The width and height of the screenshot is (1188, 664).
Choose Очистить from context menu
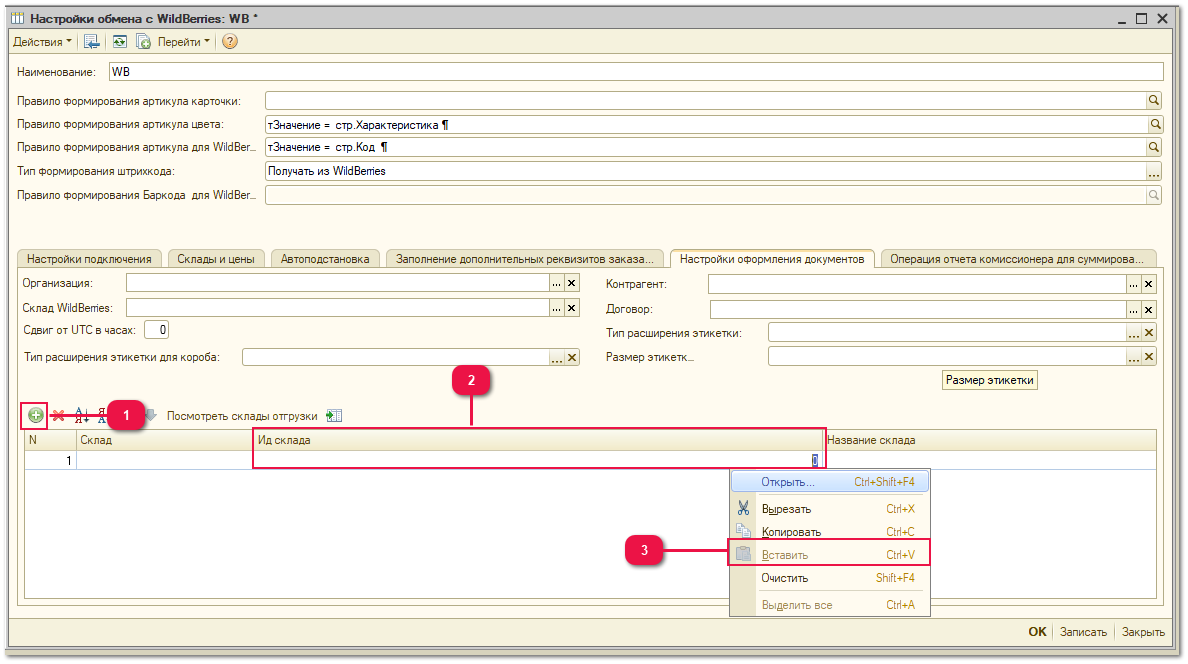[x=830, y=578]
